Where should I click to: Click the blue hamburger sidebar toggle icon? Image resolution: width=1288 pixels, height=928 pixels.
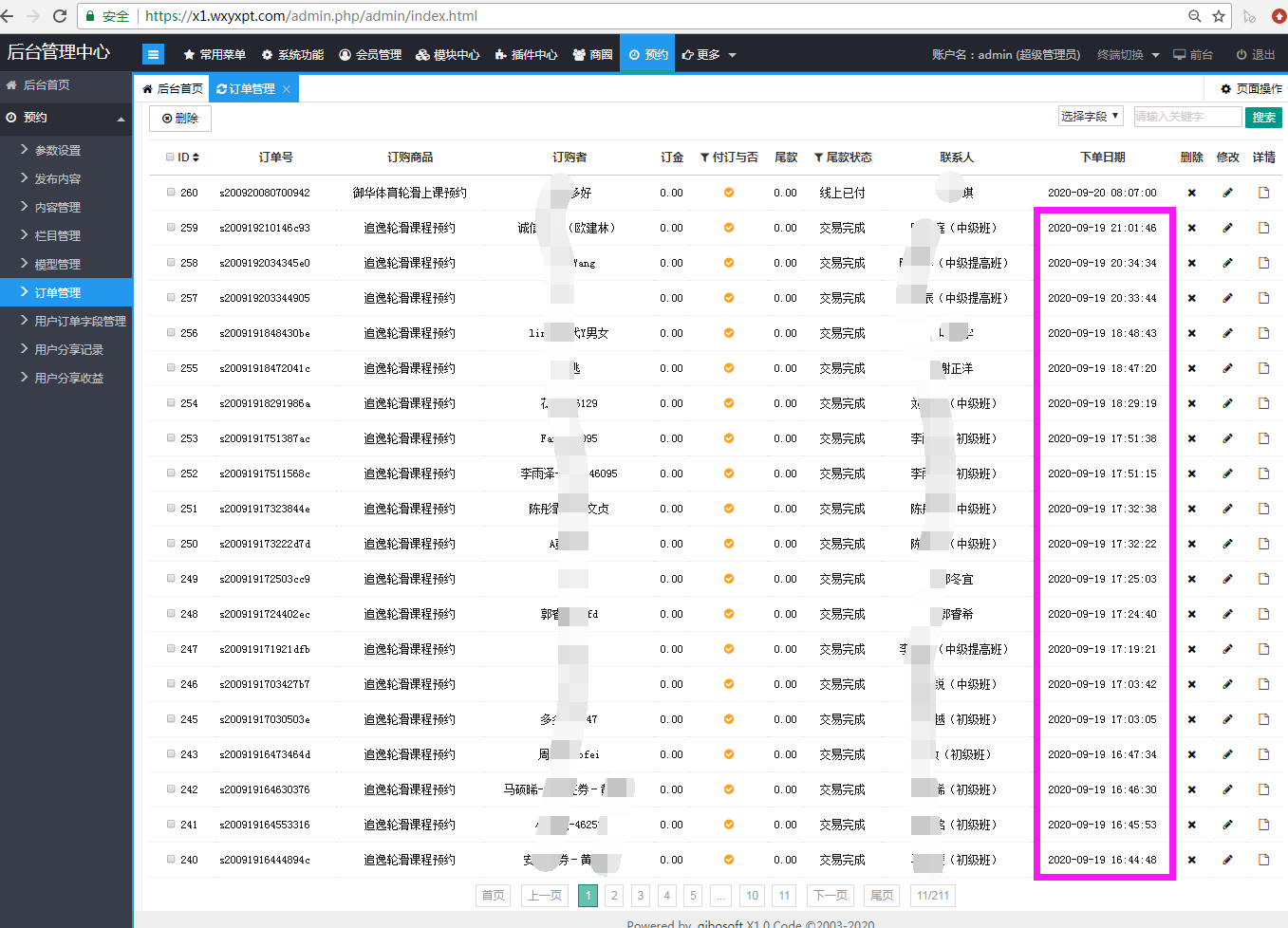153,55
